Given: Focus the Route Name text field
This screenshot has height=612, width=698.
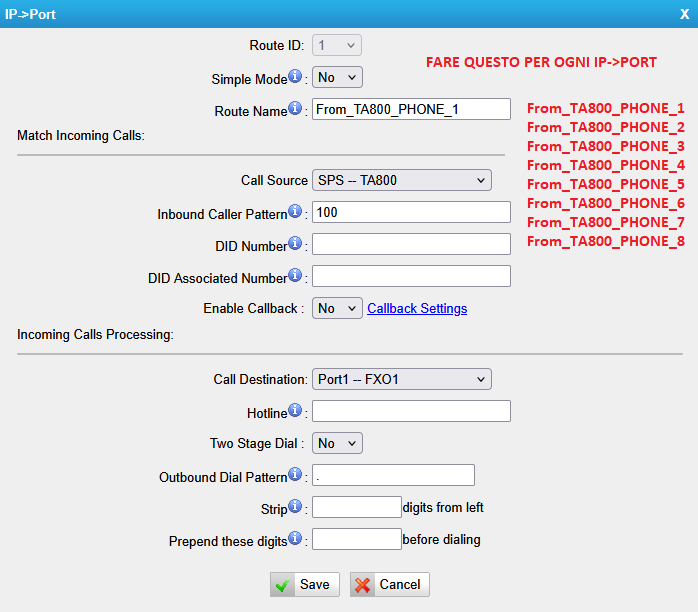Looking at the screenshot, I should tap(411, 110).
